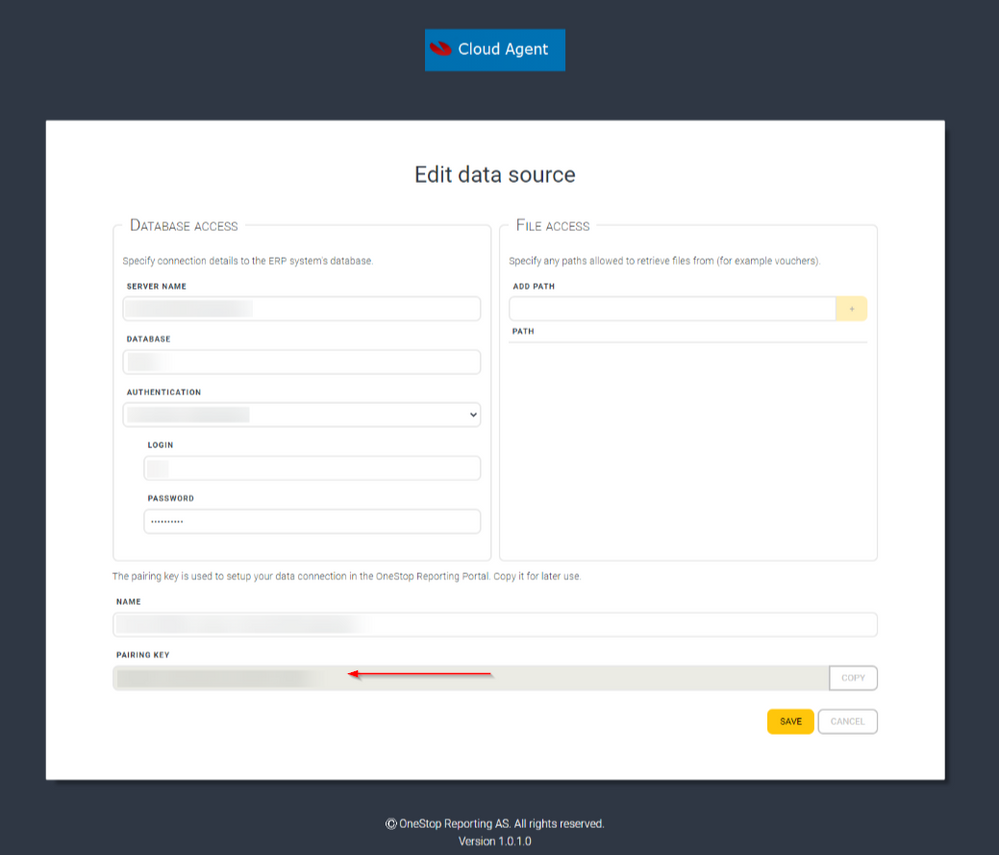Click the Add Path input field
This screenshot has width=999, height=855.
point(672,309)
